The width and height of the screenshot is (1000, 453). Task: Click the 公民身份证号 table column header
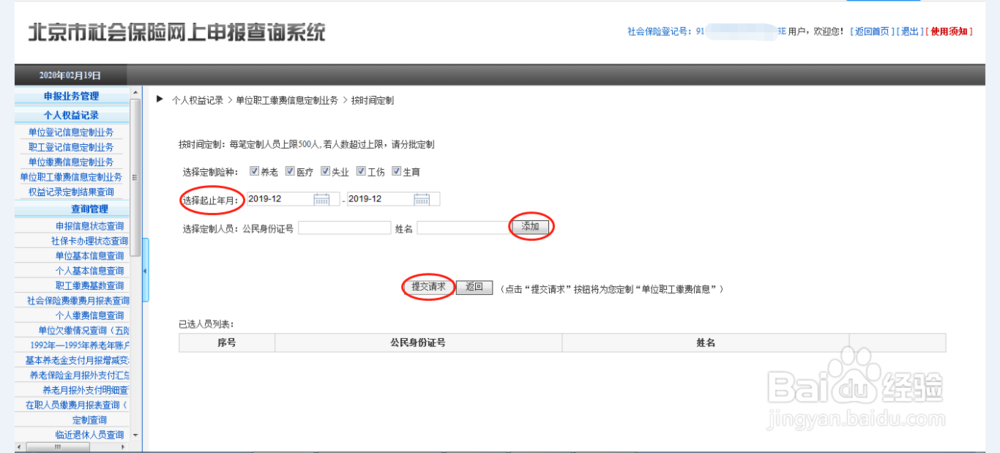point(418,343)
